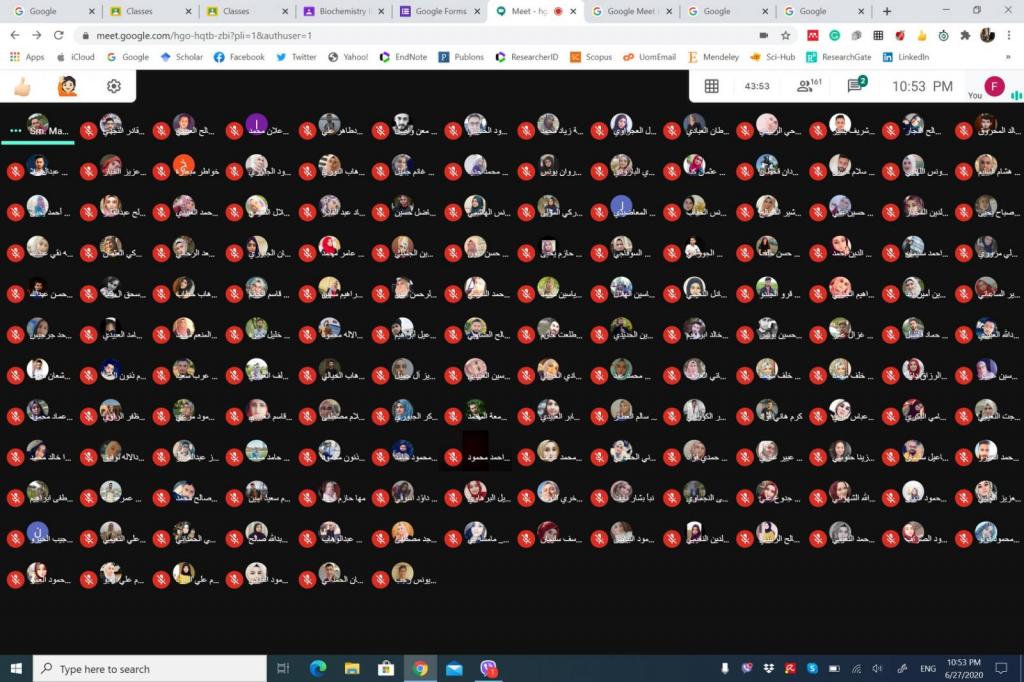Image resolution: width=1024 pixels, height=682 pixels.
Task: Open Microsoft Edge from the taskbar
Action: (318, 668)
